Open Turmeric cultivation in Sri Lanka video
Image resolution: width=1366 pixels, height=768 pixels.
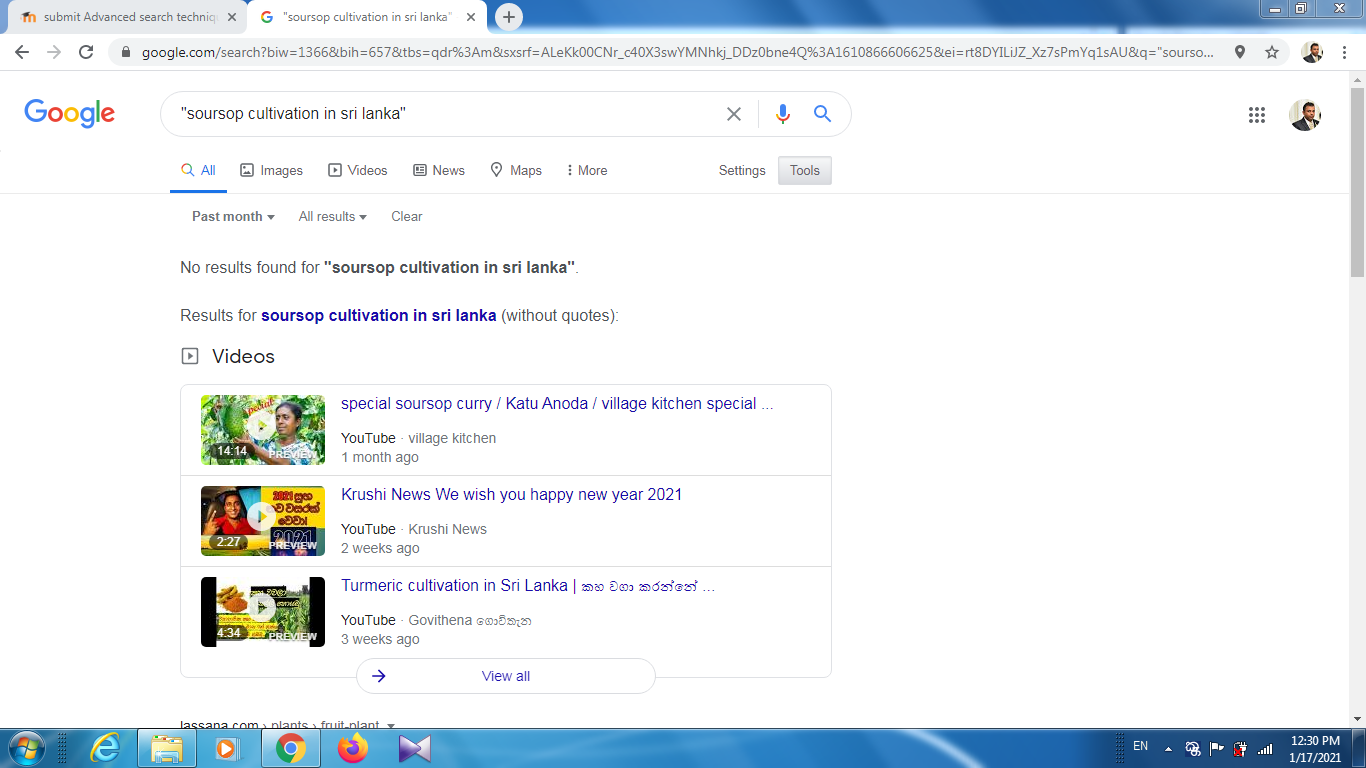[x=528, y=586]
